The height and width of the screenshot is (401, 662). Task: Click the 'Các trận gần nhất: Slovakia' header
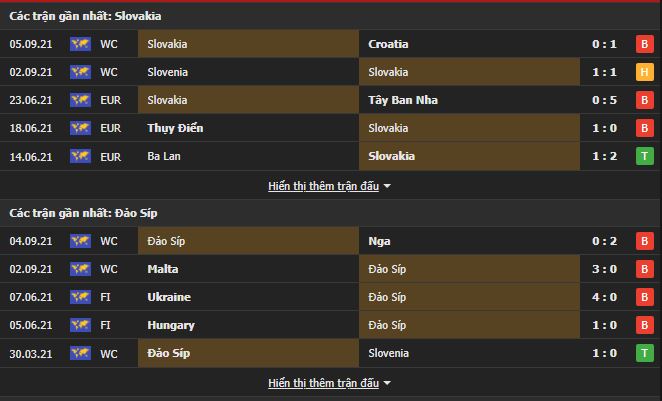coord(85,16)
